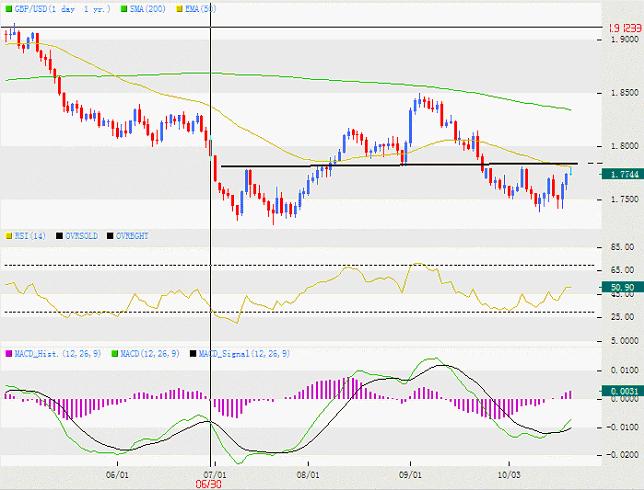Click the GBP/USD legend color square
The image size is (644, 490).
click(9, 9)
